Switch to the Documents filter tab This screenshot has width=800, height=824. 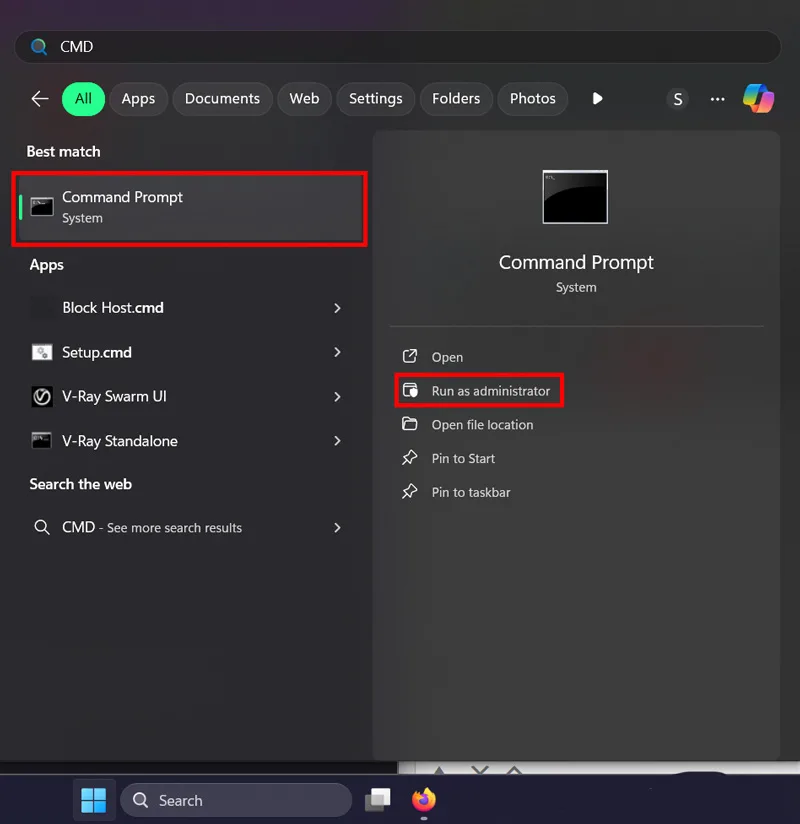coord(222,99)
